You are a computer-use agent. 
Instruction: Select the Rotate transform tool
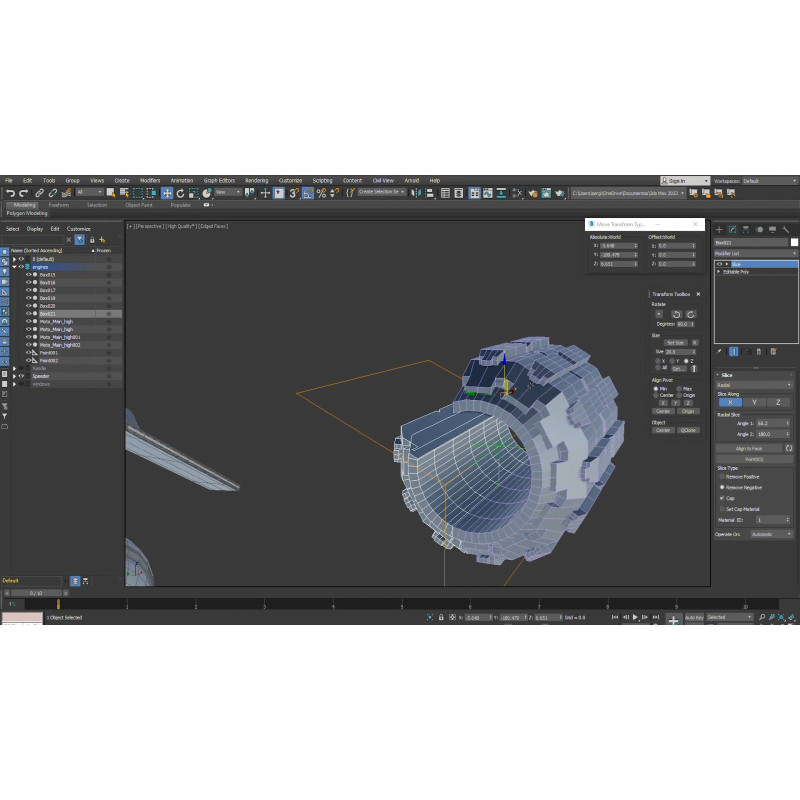(x=180, y=192)
